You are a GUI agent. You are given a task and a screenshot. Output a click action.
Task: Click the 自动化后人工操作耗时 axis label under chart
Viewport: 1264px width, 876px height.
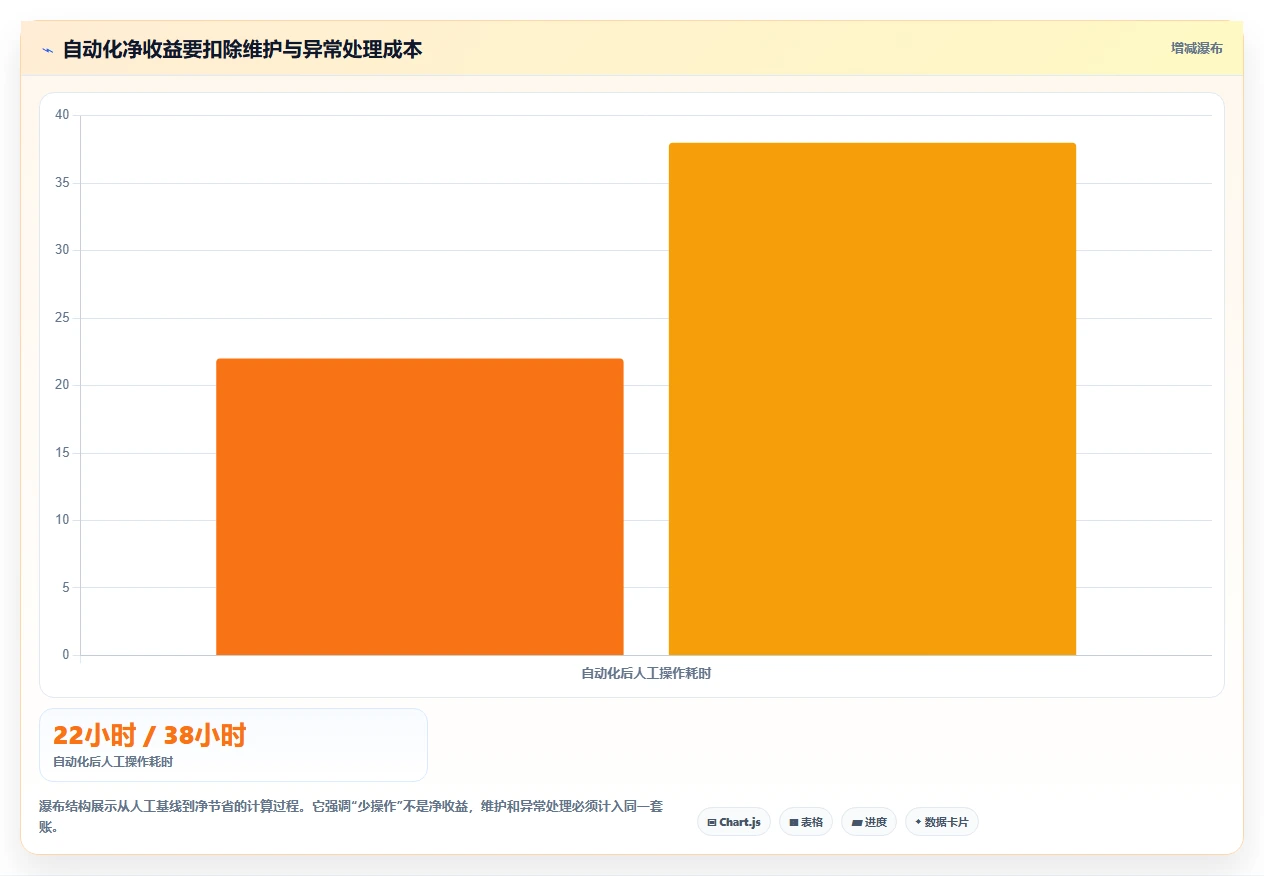646,673
